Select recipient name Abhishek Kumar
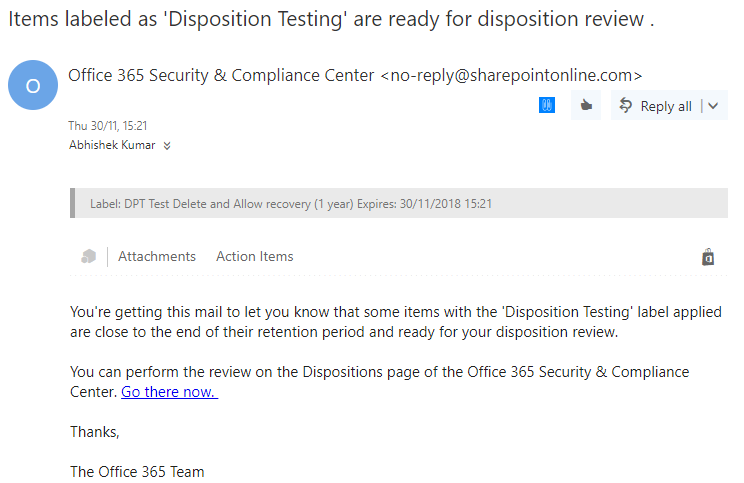This screenshot has height=483, width=744. coord(112,145)
